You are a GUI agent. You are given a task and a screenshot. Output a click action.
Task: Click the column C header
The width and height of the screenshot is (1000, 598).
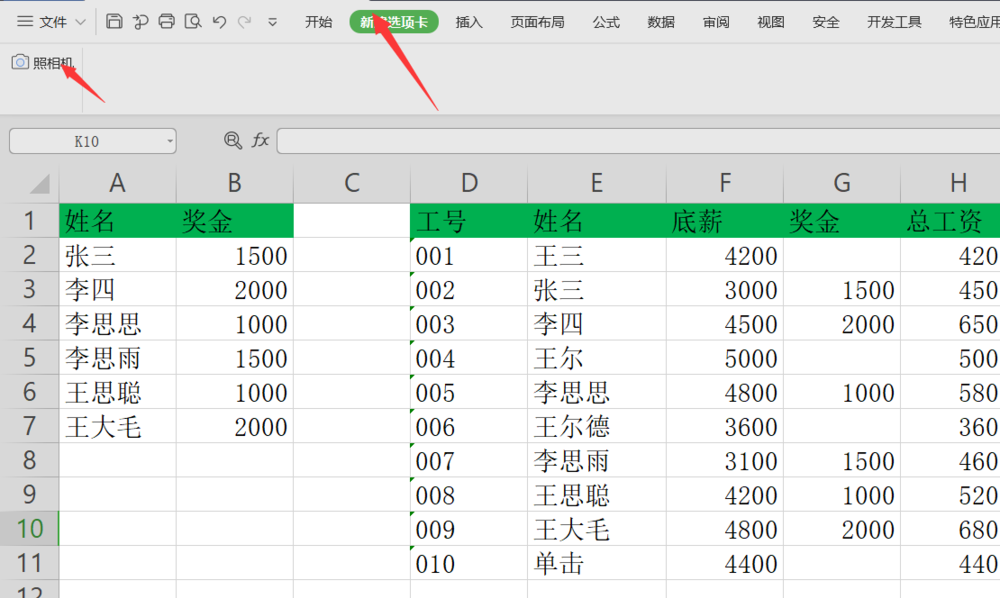coord(351,184)
